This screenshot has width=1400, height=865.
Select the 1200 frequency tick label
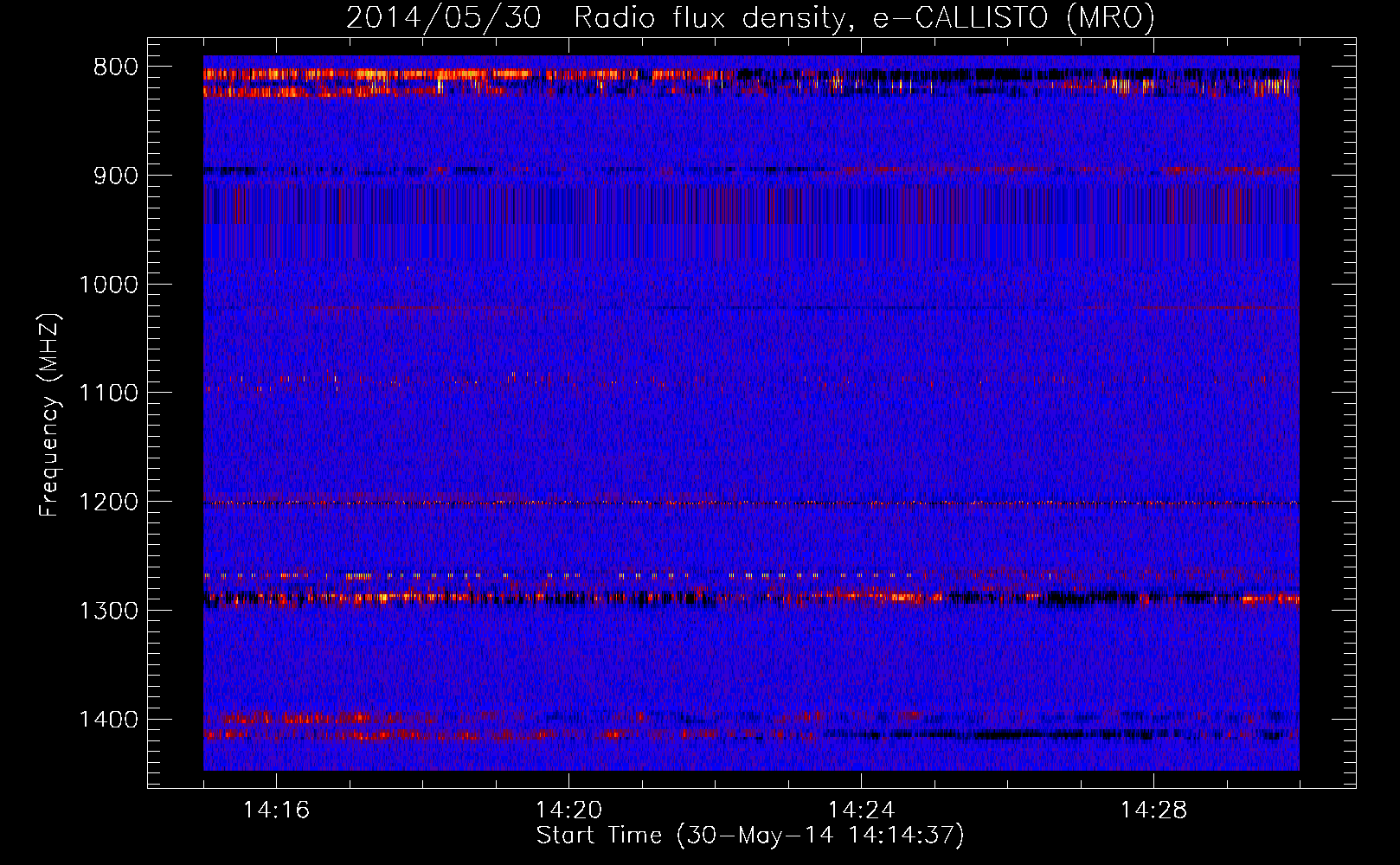click(x=108, y=503)
